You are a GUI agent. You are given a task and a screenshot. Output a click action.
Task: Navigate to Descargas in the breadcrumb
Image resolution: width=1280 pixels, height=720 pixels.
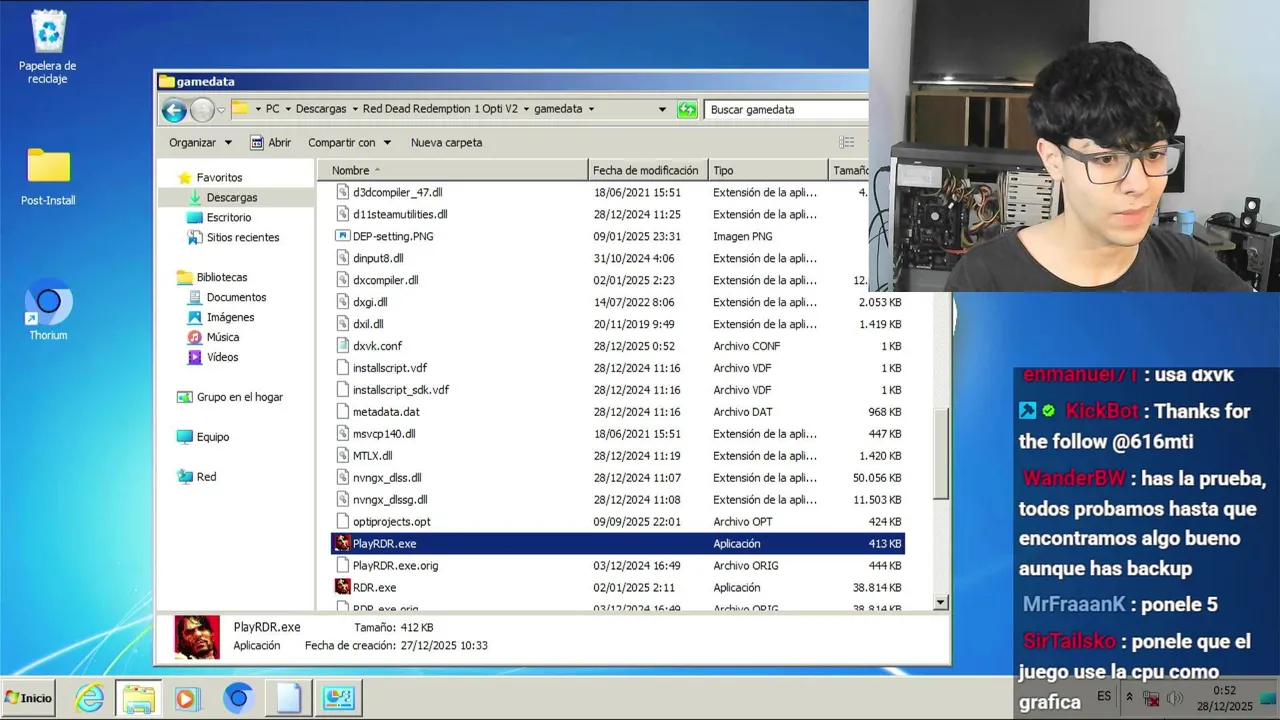(321, 109)
